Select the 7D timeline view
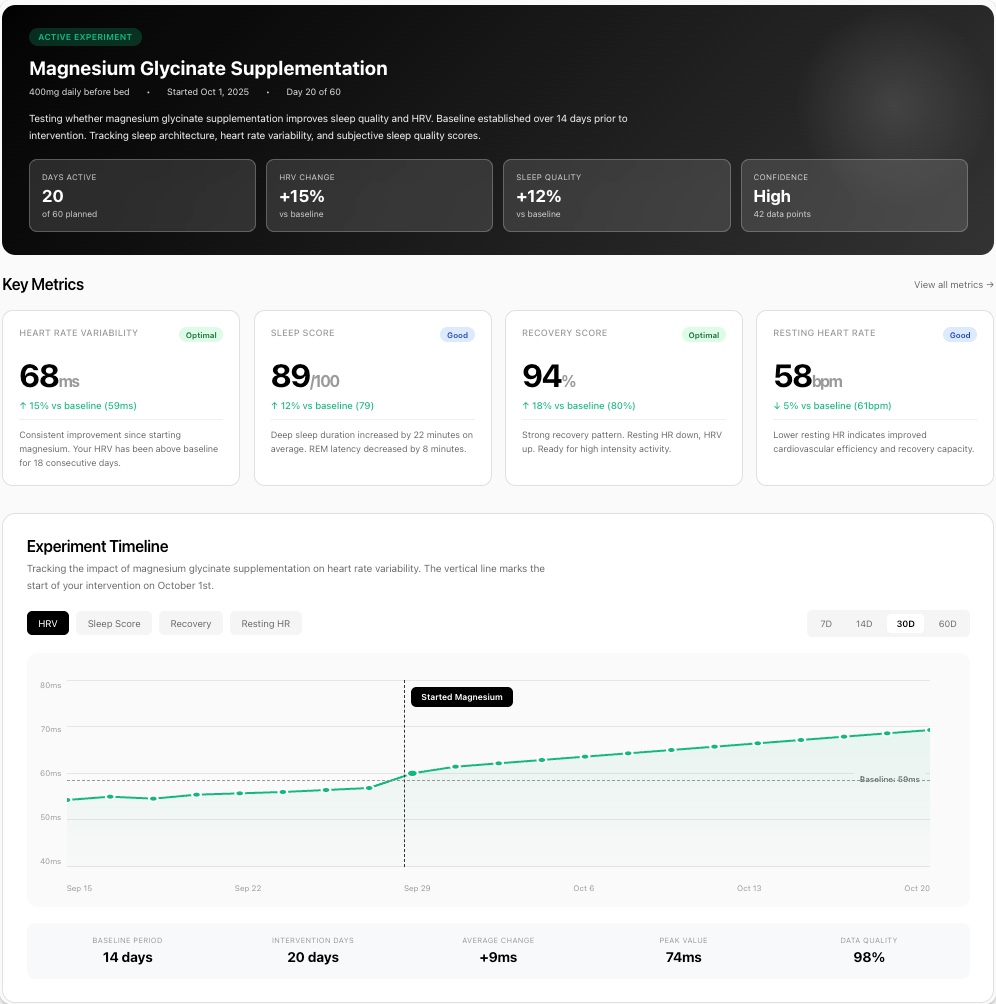Screen dimensions: 996x1004 coord(825,623)
